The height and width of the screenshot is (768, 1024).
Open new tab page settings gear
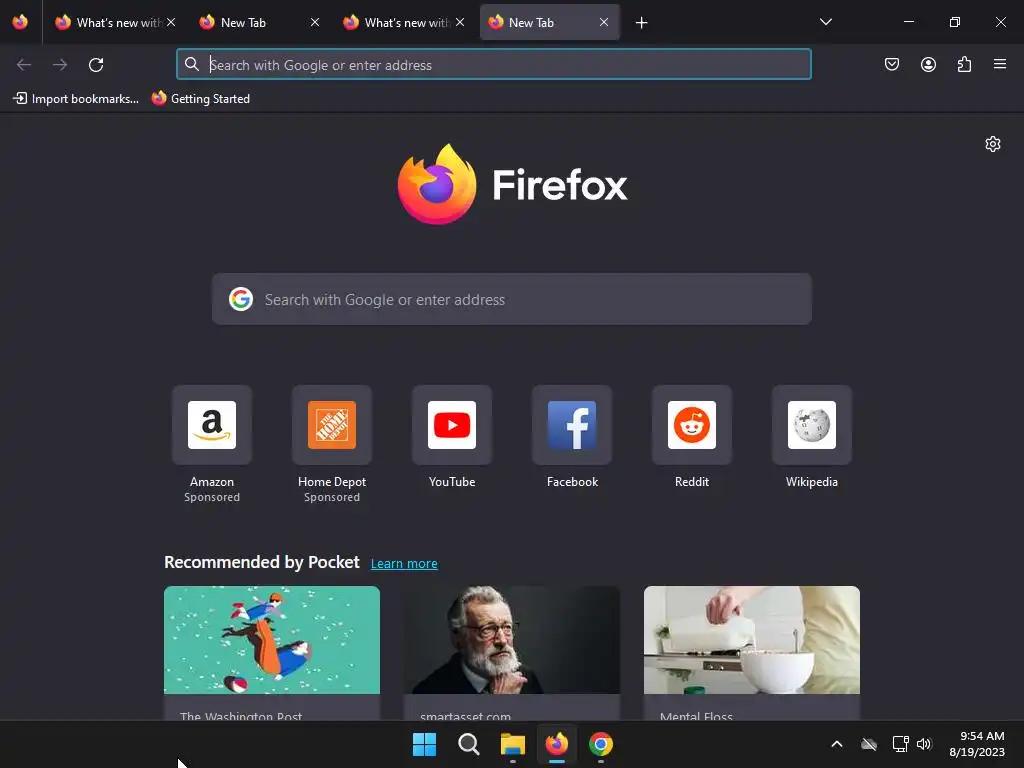click(x=993, y=144)
